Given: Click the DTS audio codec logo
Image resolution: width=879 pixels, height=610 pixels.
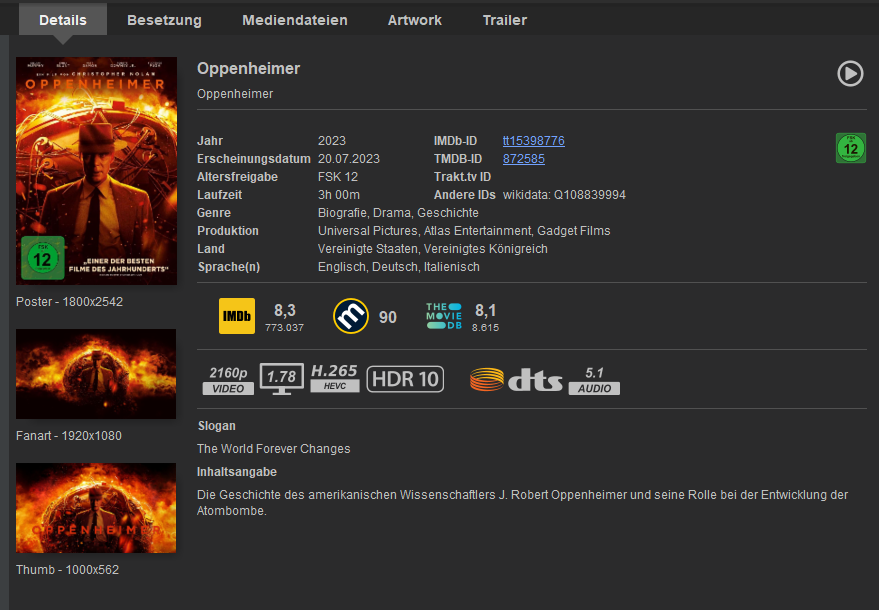Looking at the screenshot, I should (516, 380).
